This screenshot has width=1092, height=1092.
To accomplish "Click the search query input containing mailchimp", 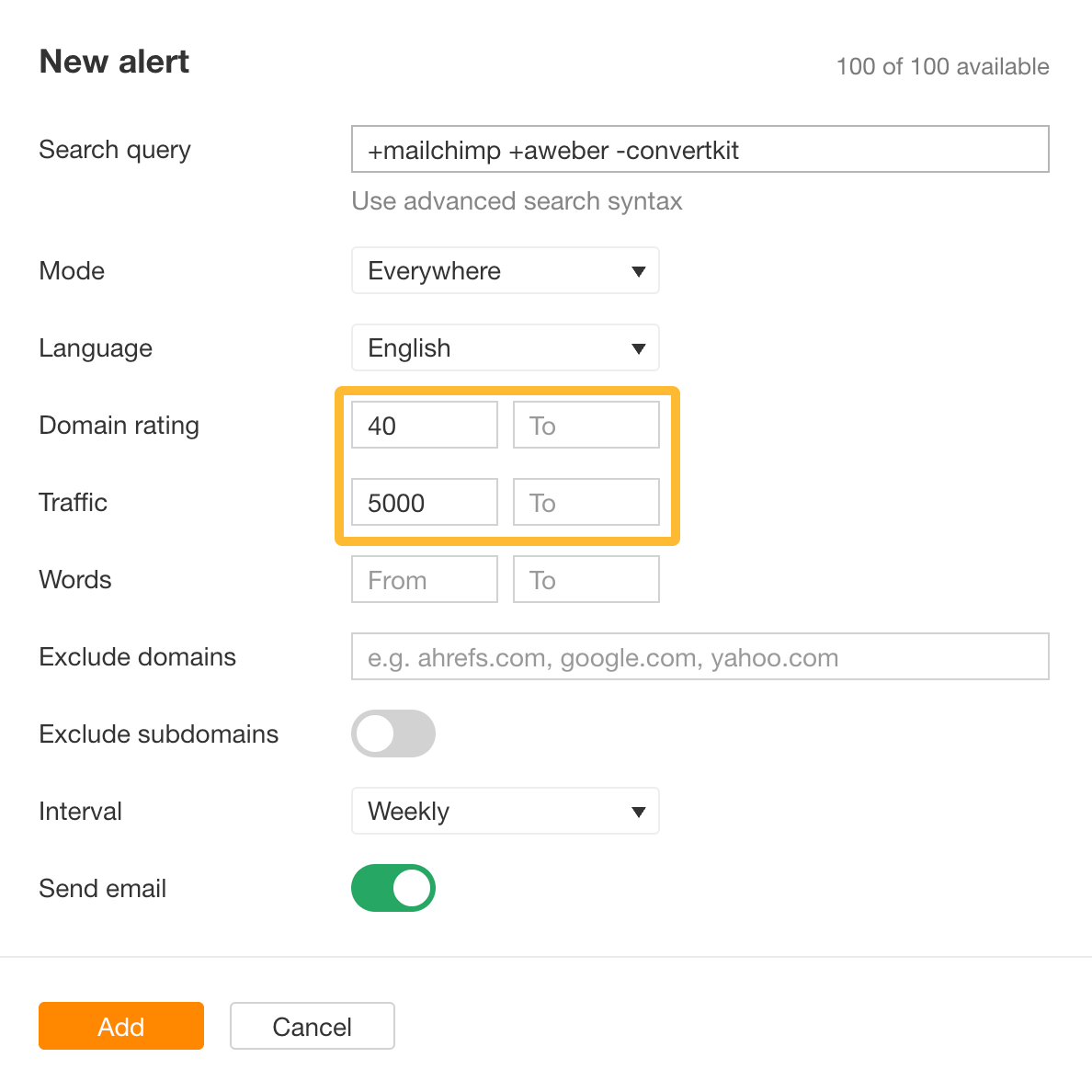I will 699,149.
